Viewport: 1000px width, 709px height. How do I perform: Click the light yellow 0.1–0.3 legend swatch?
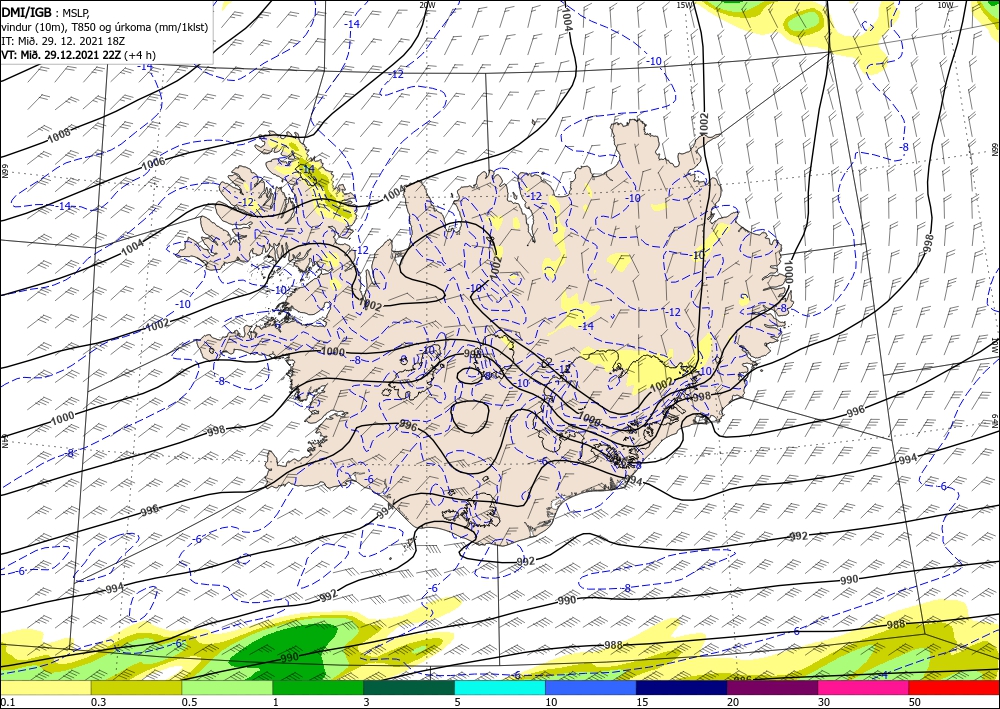click(x=45, y=687)
